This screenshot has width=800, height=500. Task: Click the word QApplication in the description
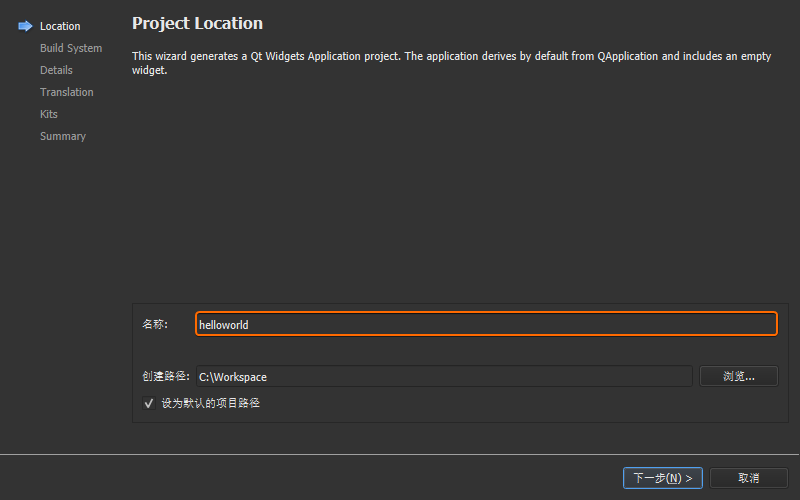pyautogui.click(x=628, y=56)
